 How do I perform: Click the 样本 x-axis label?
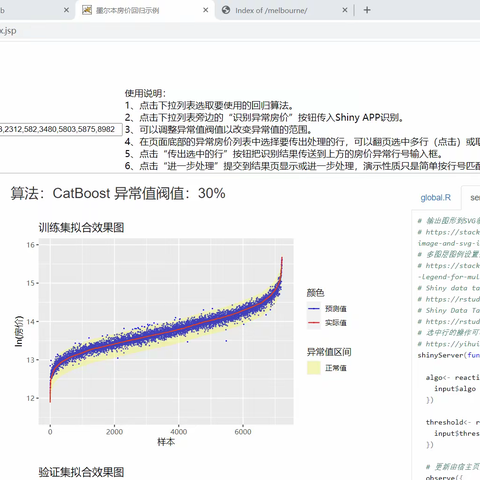point(166,442)
